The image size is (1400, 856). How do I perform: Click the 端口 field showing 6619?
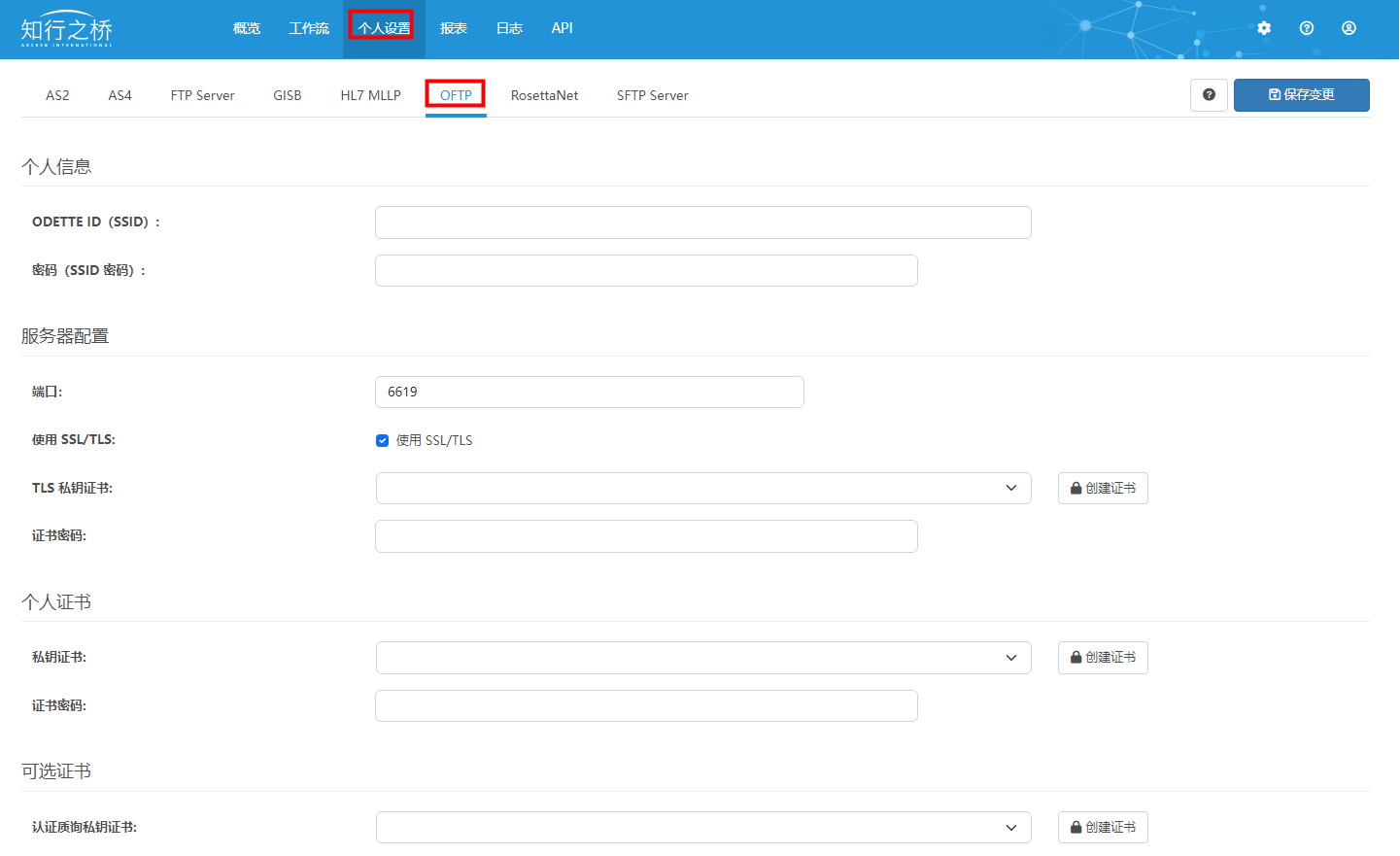click(590, 393)
